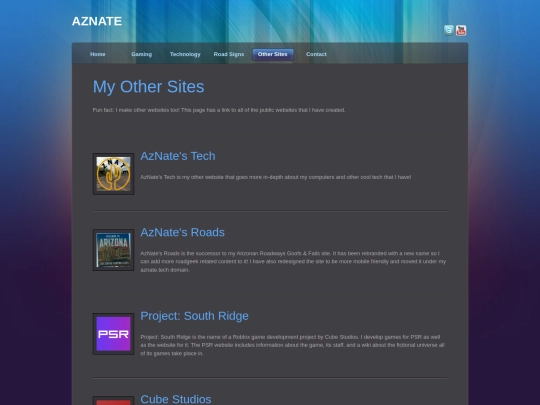
Task: Click the Arizona welcome sign thumbnail
Action: coord(113,250)
